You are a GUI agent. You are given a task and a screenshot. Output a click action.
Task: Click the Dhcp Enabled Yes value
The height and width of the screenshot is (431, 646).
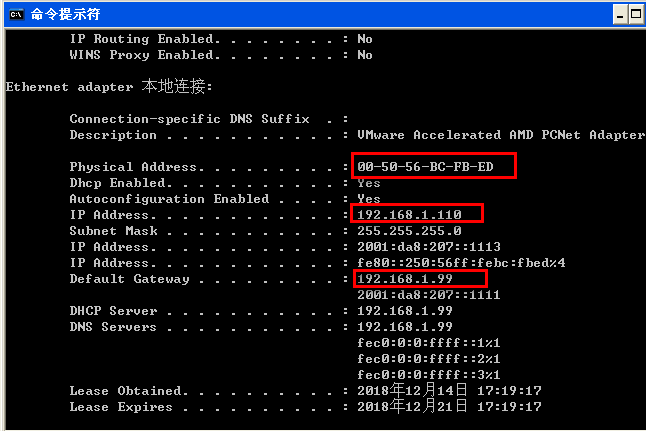pos(369,183)
